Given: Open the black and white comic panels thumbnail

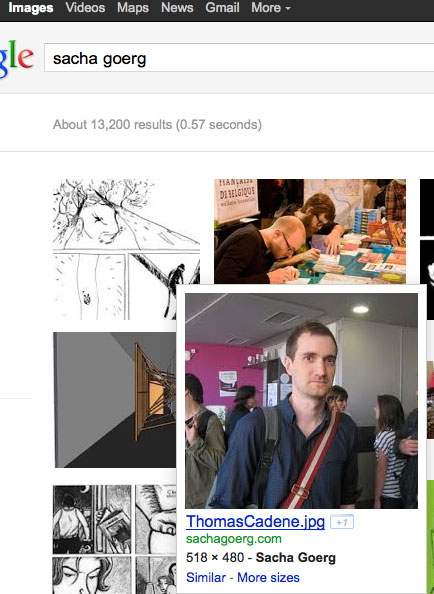Looking at the screenshot, I should pyautogui.click(x=114, y=539).
